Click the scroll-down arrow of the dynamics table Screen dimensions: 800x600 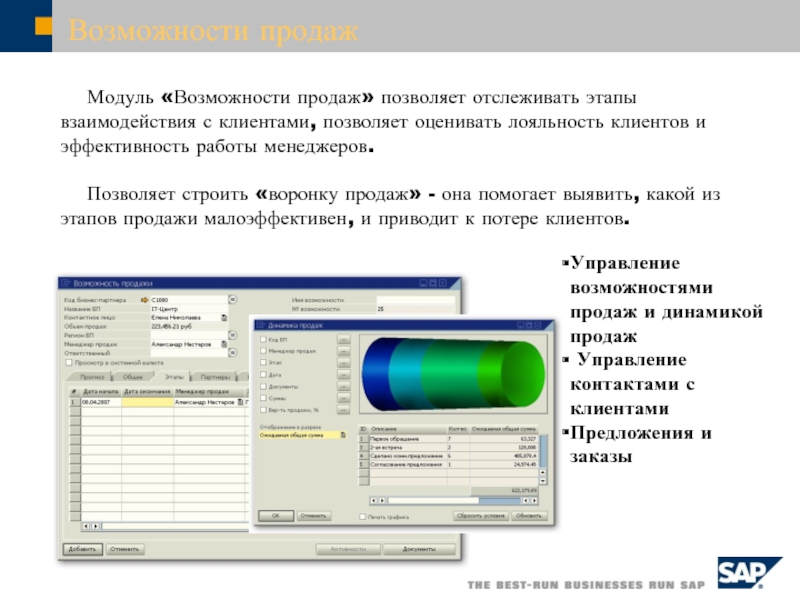[x=543, y=481]
